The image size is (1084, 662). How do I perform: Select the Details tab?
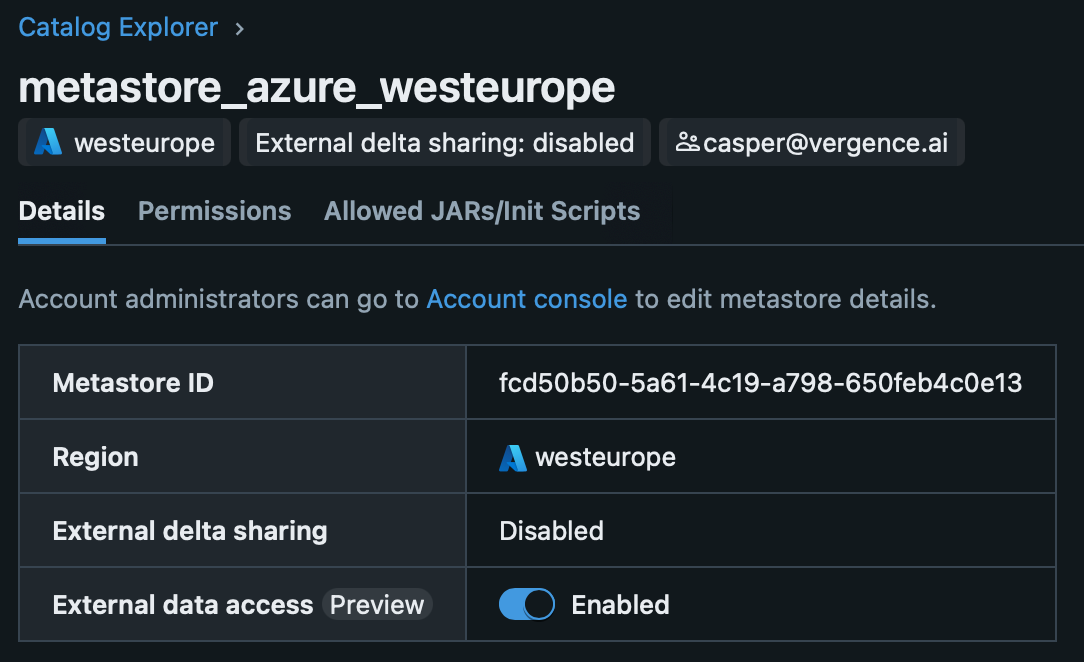pos(62,211)
